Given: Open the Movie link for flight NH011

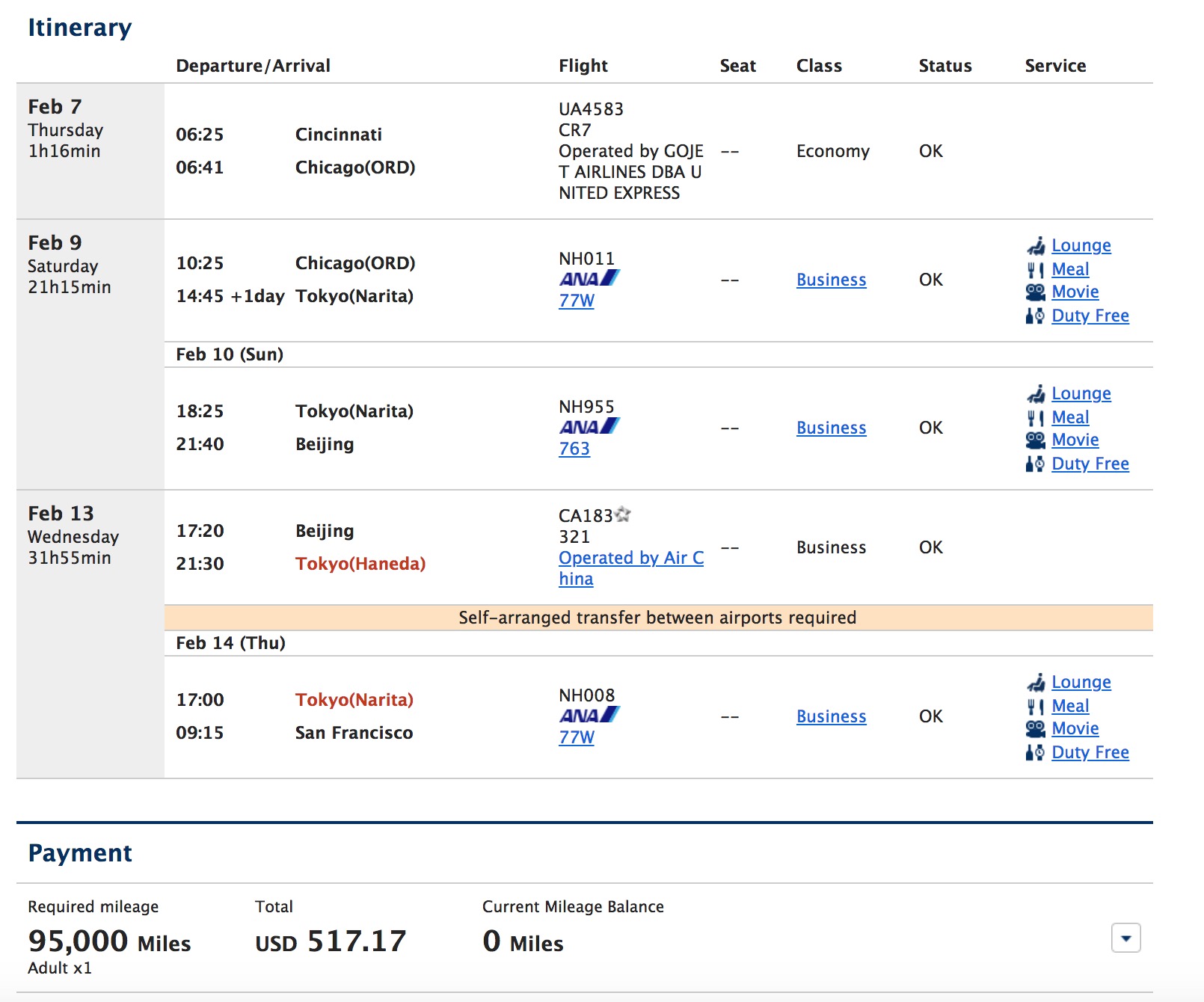Looking at the screenshot, I should 1075,292.
